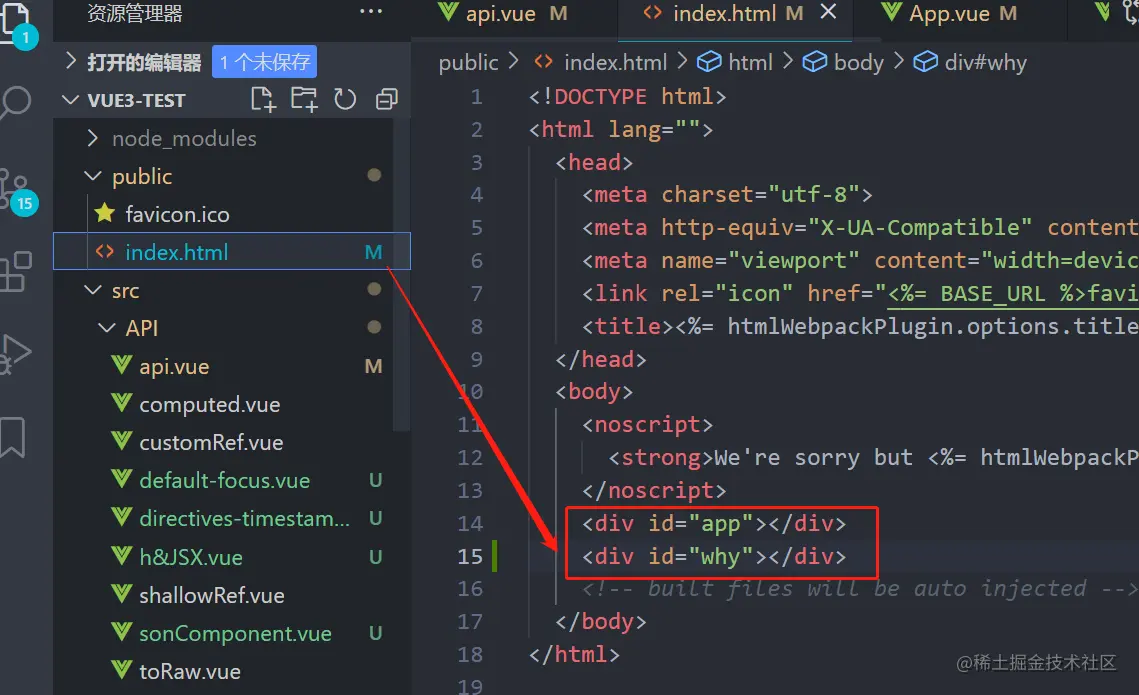Click the body breadcrumb segment
Viewport: 1139px width, 695px height.
pyautogui.click(x=859, y=62)
